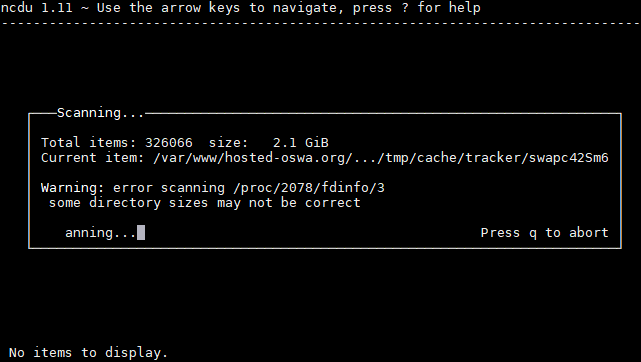Click the 'tmp/cache/tracker' path segment
This screenshot has height=362, width=641.
pyautogui.click(x=453, y=158)
